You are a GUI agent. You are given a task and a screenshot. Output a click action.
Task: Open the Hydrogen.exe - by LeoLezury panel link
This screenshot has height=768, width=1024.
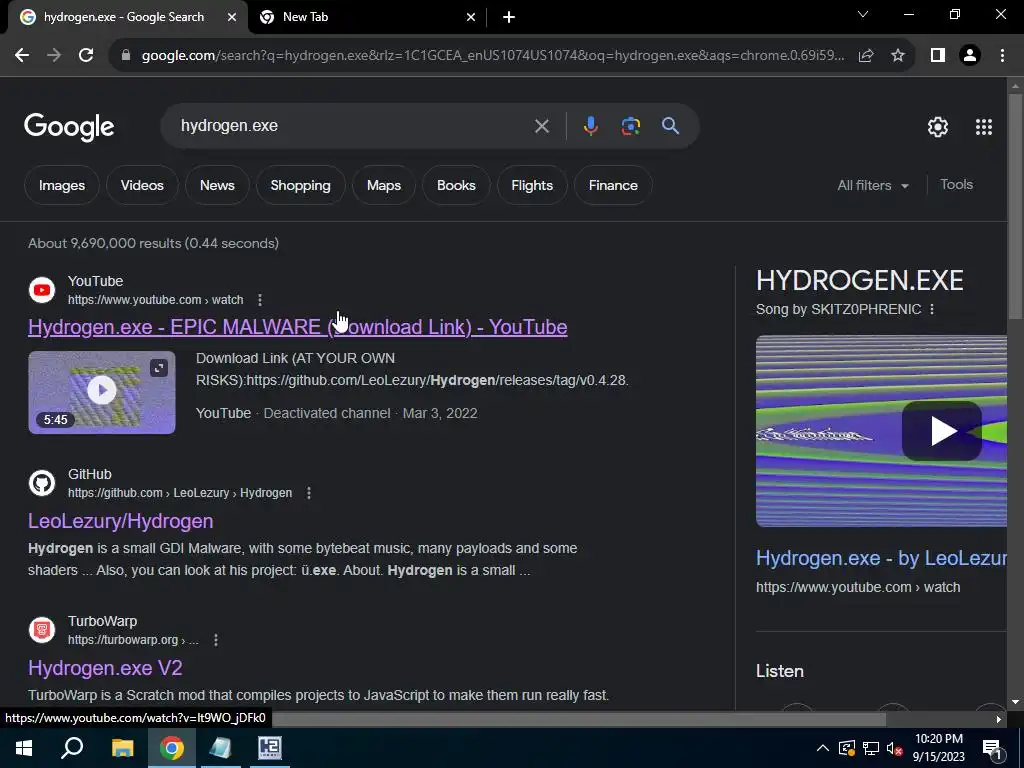click(881, 558)
